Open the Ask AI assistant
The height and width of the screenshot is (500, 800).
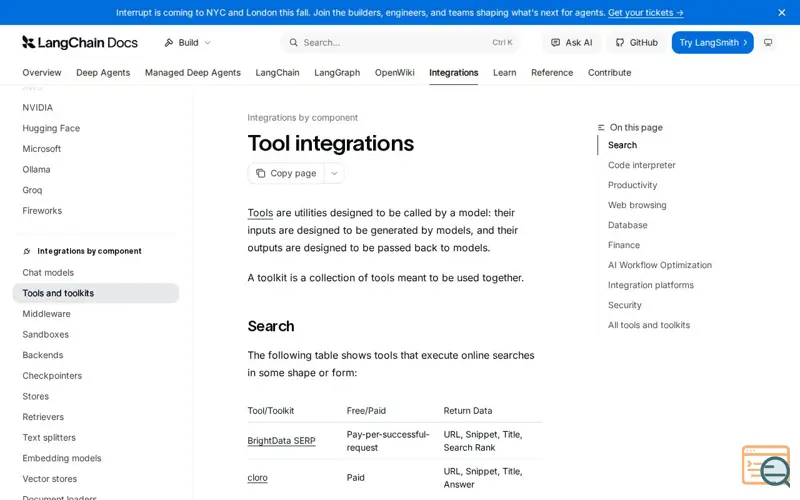(571, 42)
